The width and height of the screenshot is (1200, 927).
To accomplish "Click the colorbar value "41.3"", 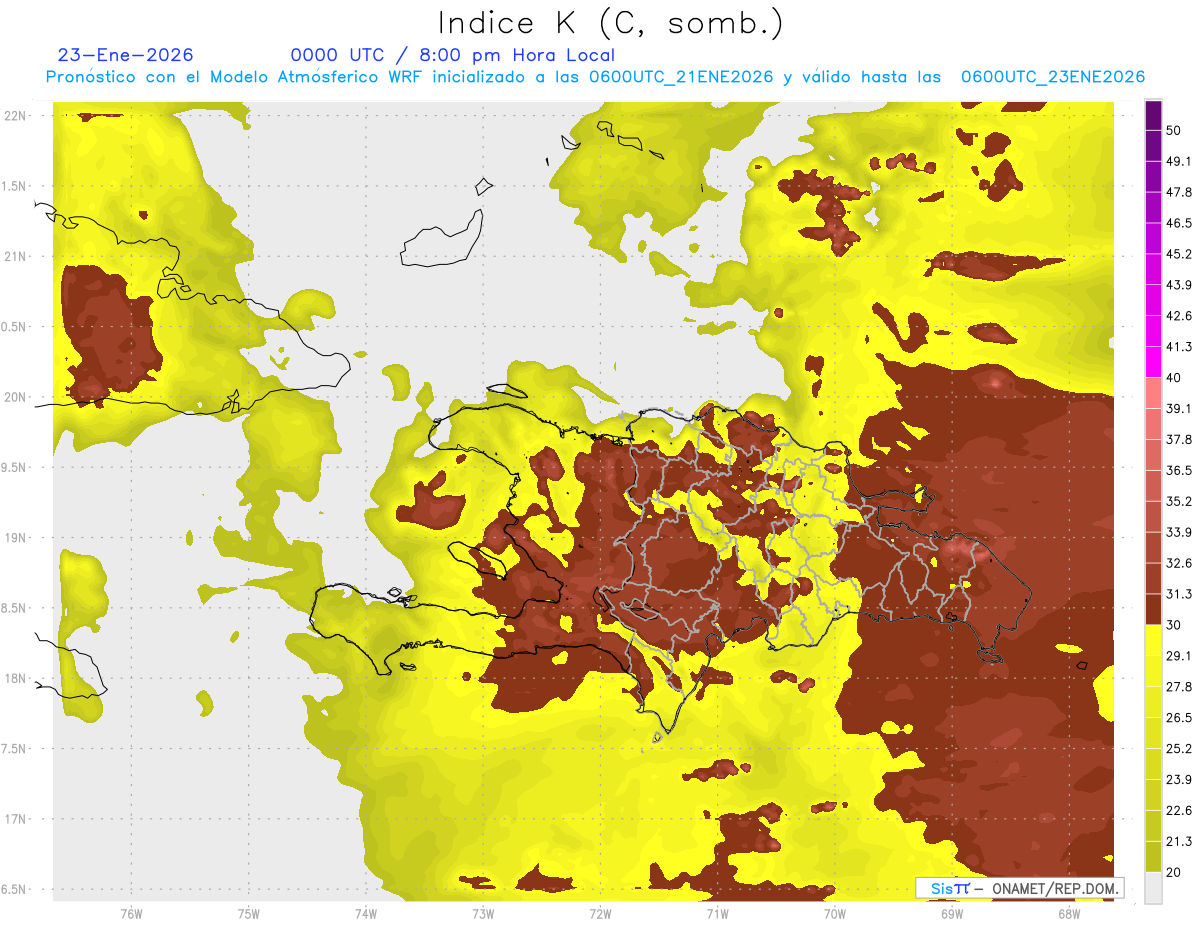I will coord(1179,347).
